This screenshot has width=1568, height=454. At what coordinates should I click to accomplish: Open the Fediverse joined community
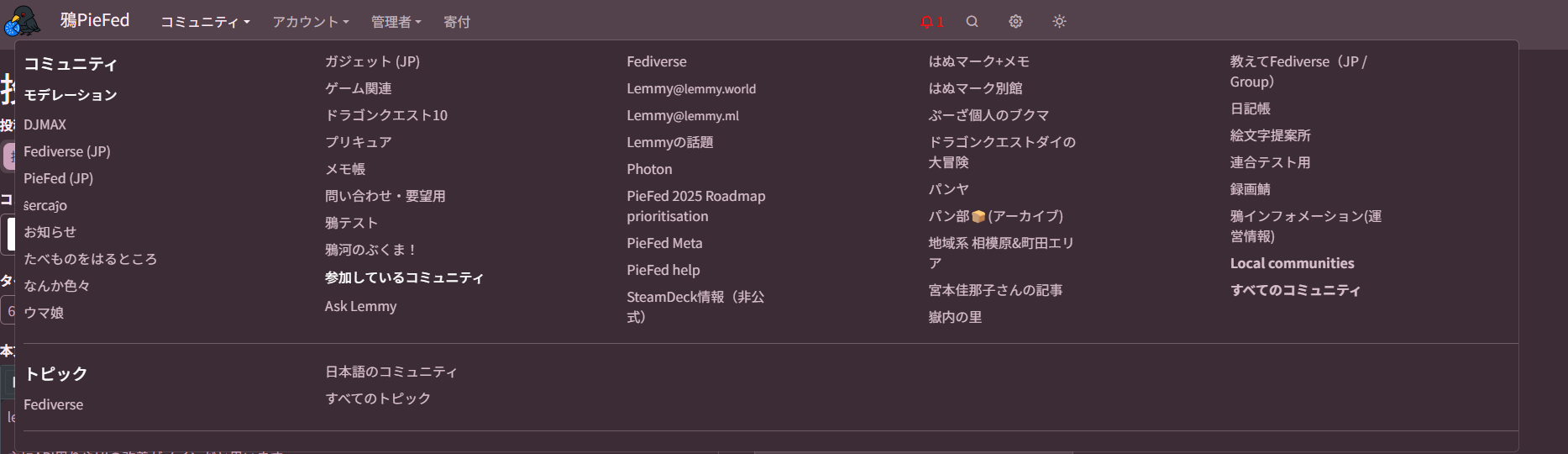point(657,61)
